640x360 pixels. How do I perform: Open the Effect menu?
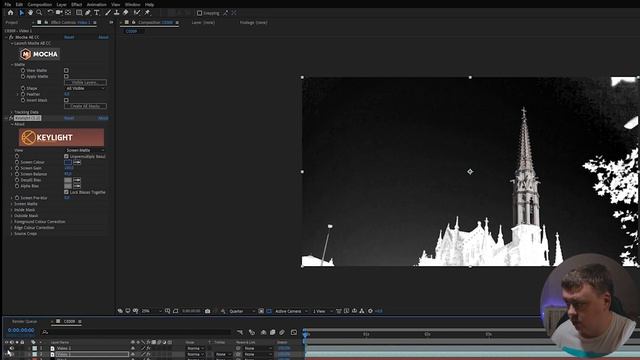tap(76, 4)
